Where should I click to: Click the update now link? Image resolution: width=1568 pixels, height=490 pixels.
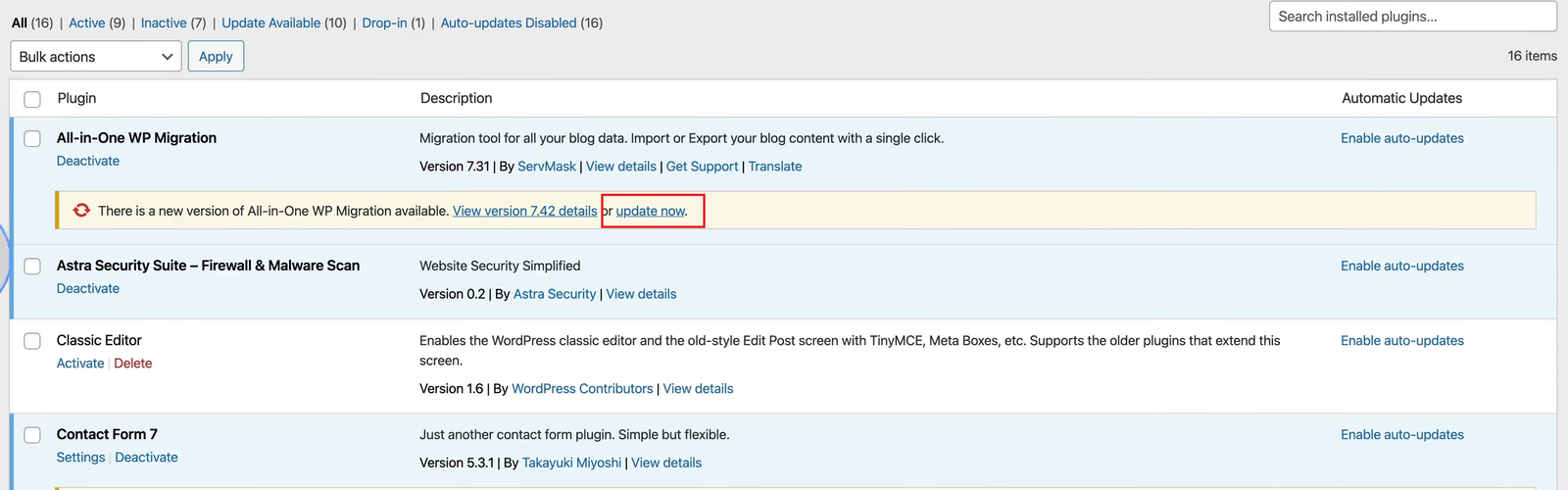[651, 211]
